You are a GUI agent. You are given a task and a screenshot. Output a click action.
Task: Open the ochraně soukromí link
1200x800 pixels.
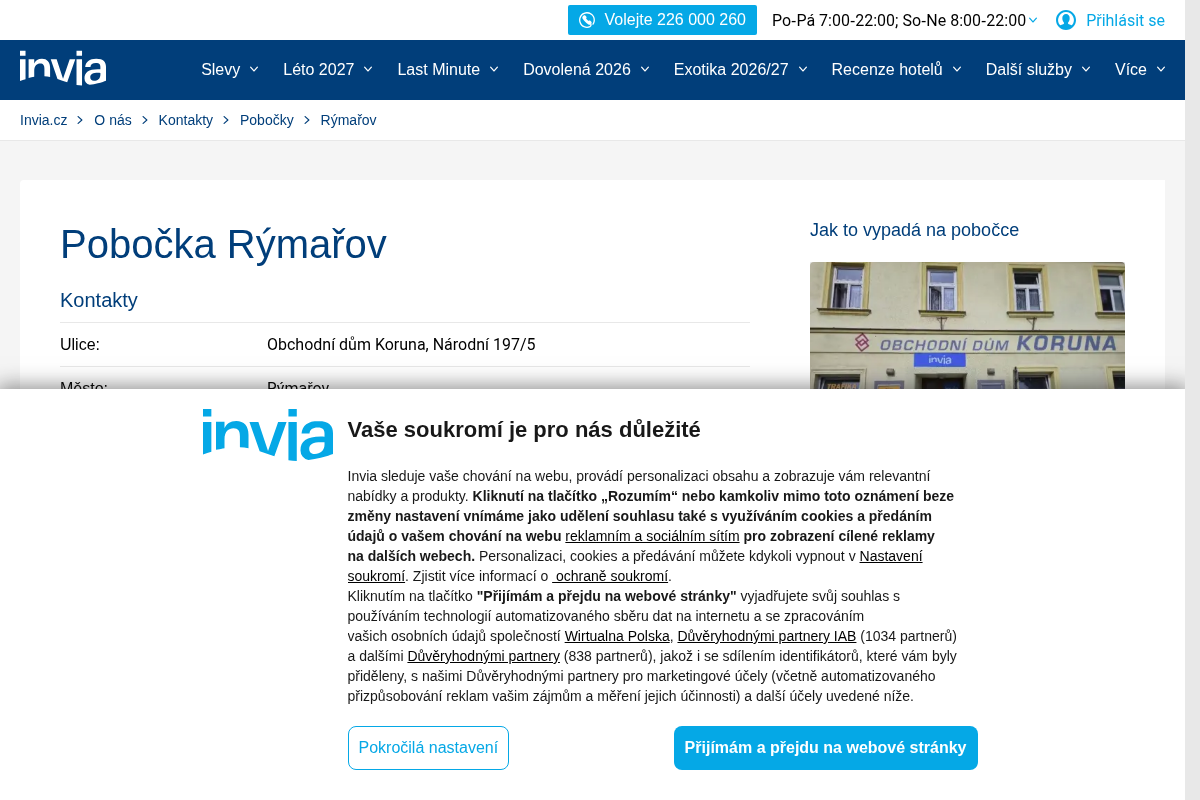[610, 576]
